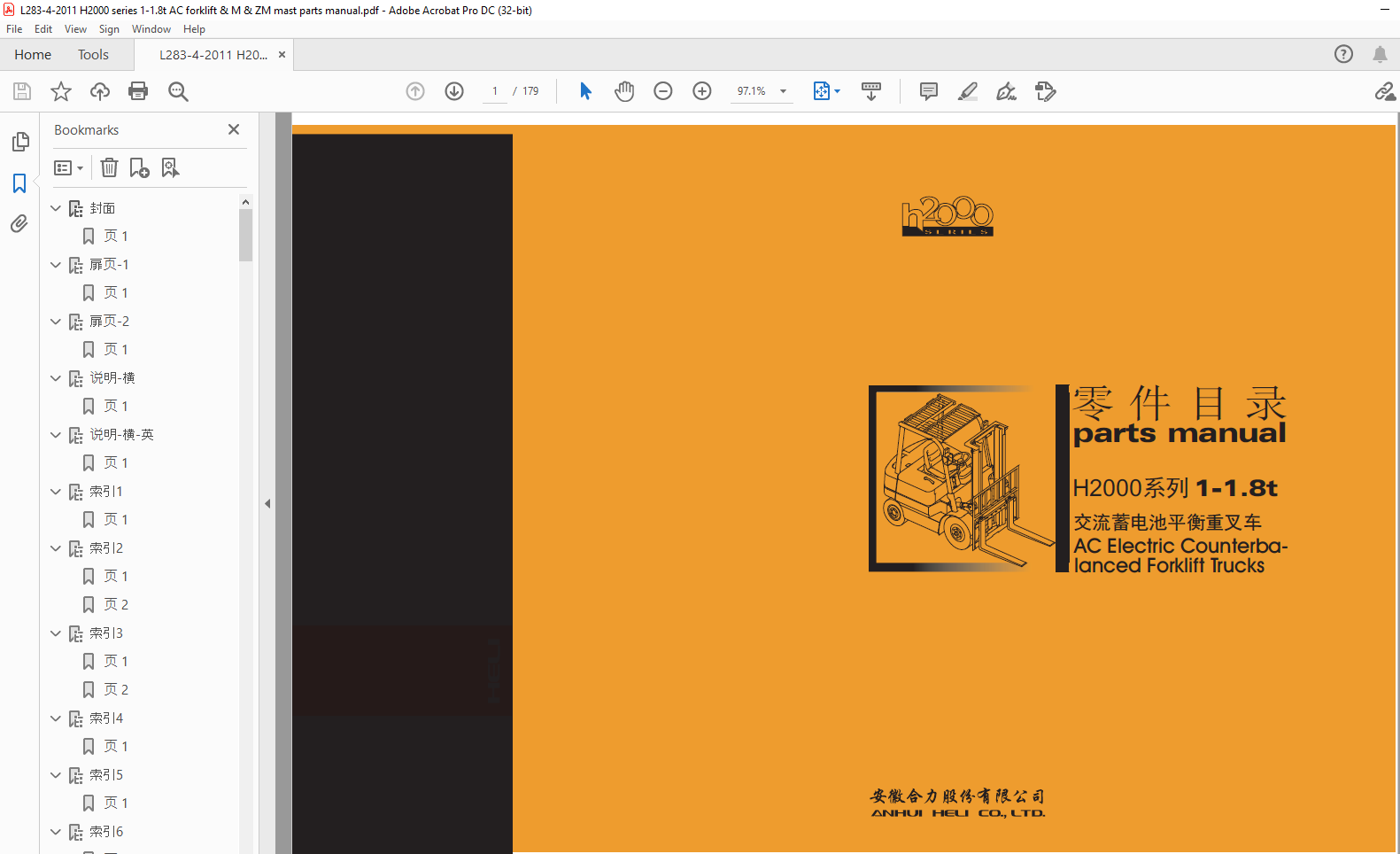1400x854 pixels.
Task: Open notifications bell
Action: click(1380, 54)
